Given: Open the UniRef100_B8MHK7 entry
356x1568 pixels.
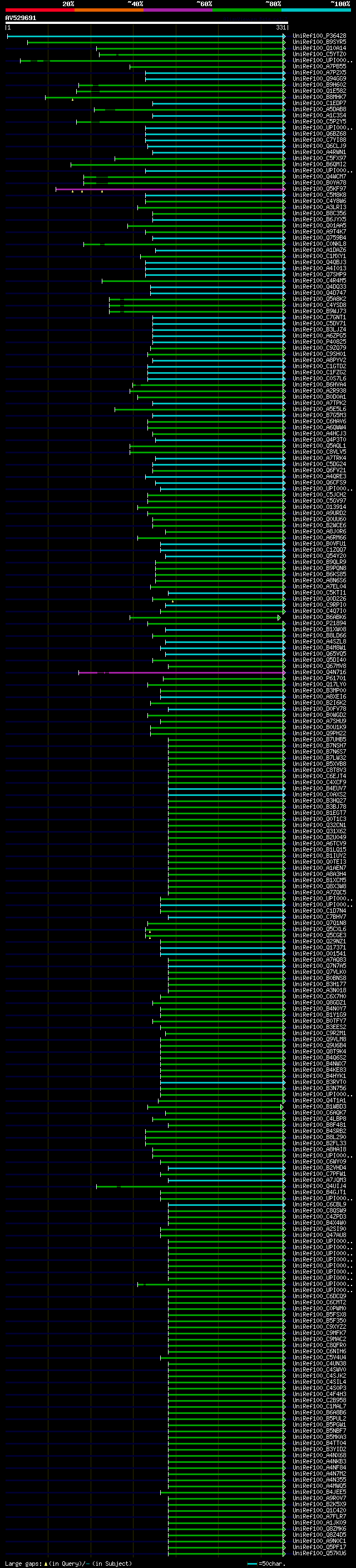Looking at the screenshot, I should tap(319, 97).
